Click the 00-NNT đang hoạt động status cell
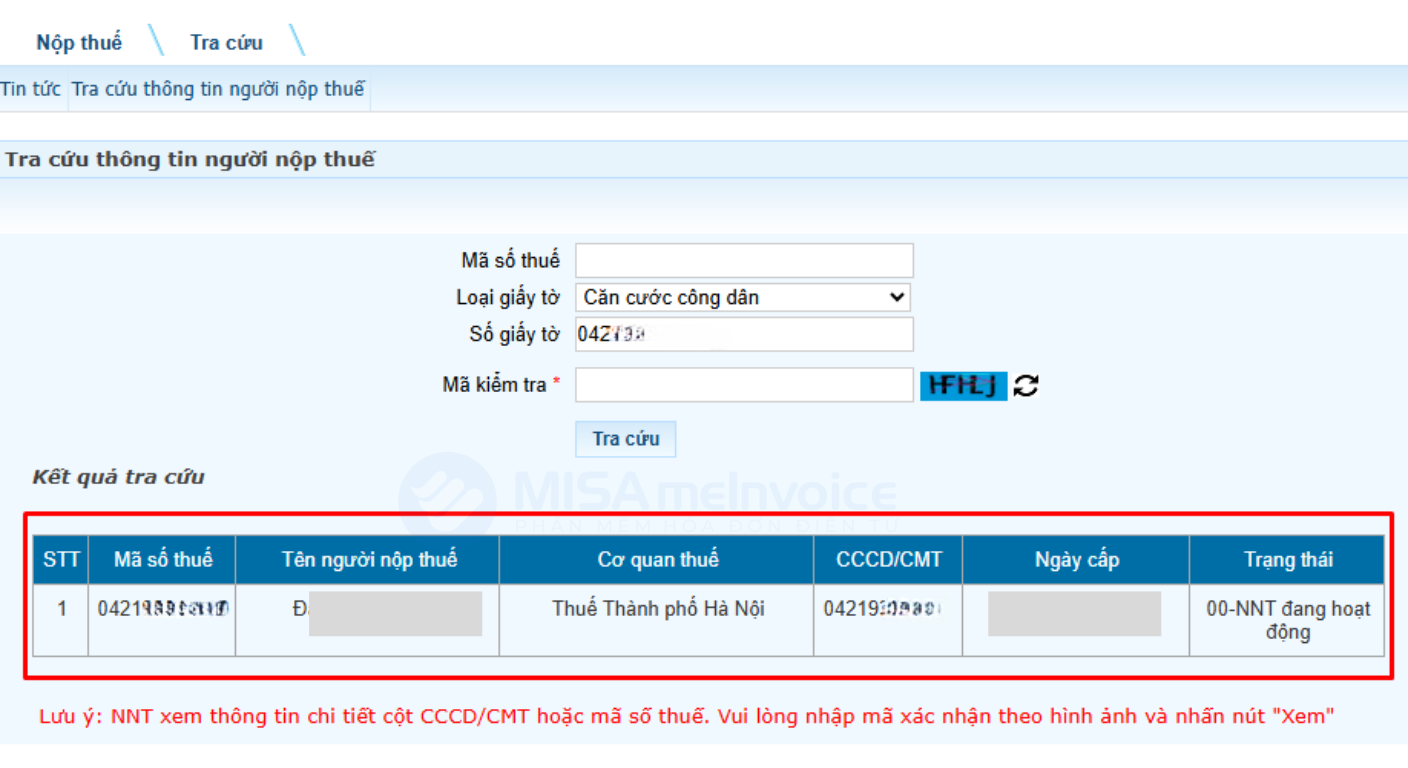Screen dimensions: 1408x768 (x=1287, y=620)
